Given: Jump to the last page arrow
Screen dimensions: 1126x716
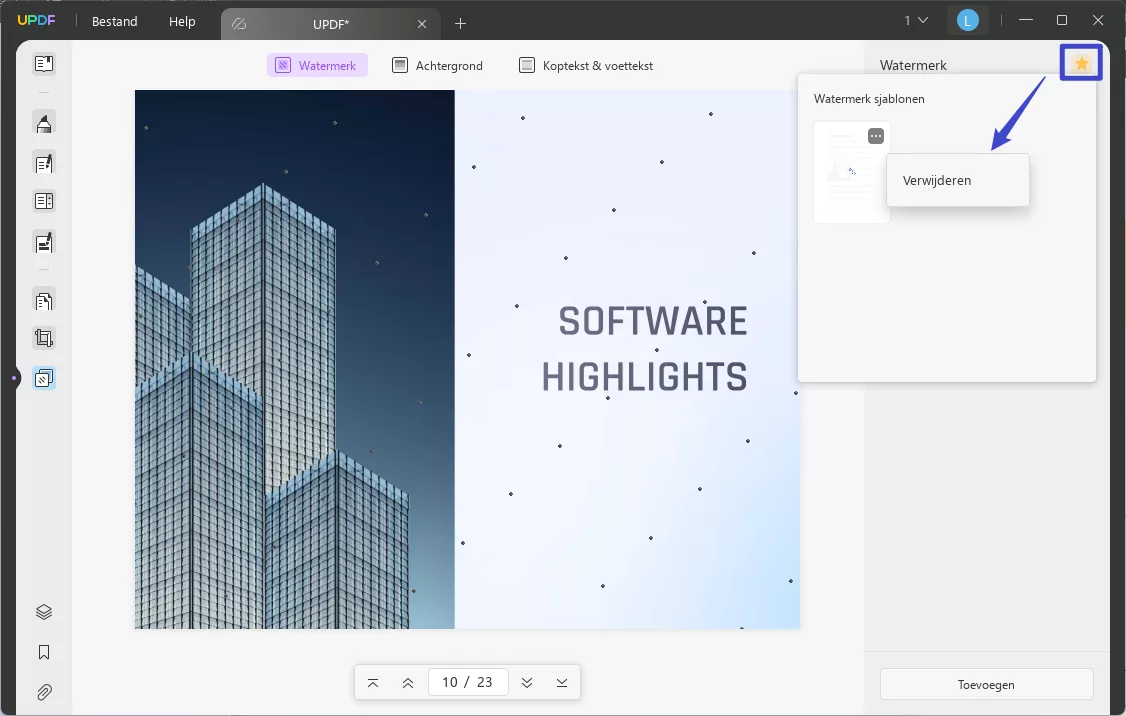Looking at the screenshot, I should coord(562,682).
